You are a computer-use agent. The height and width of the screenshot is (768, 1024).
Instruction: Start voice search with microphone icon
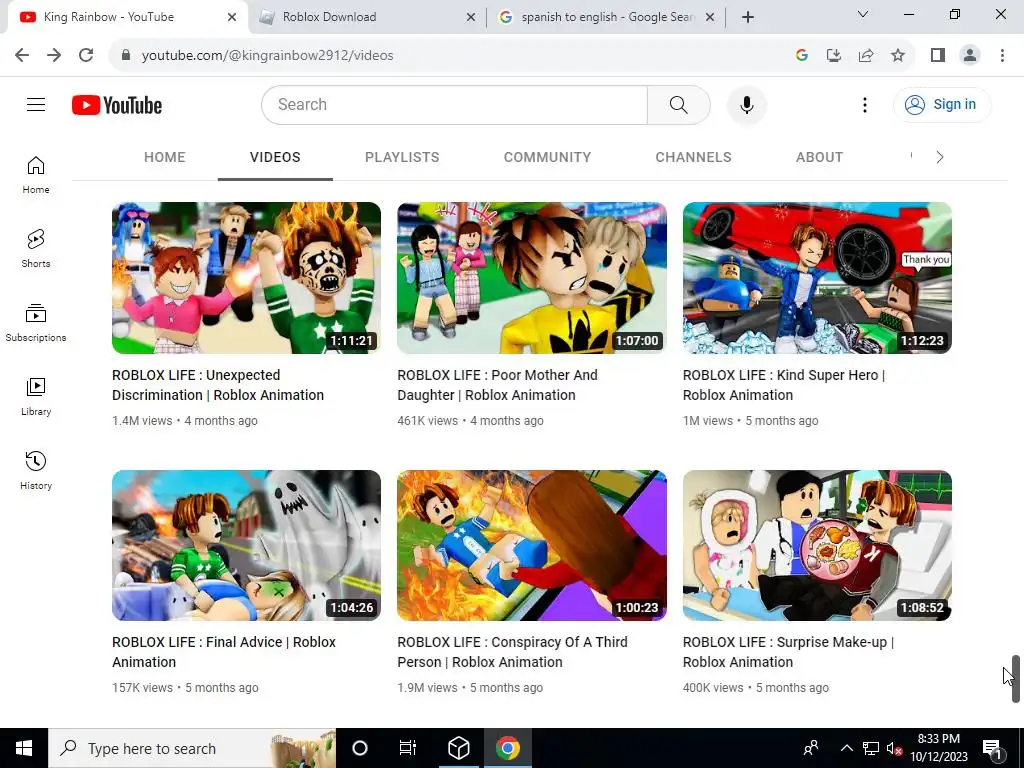point(746,104)
